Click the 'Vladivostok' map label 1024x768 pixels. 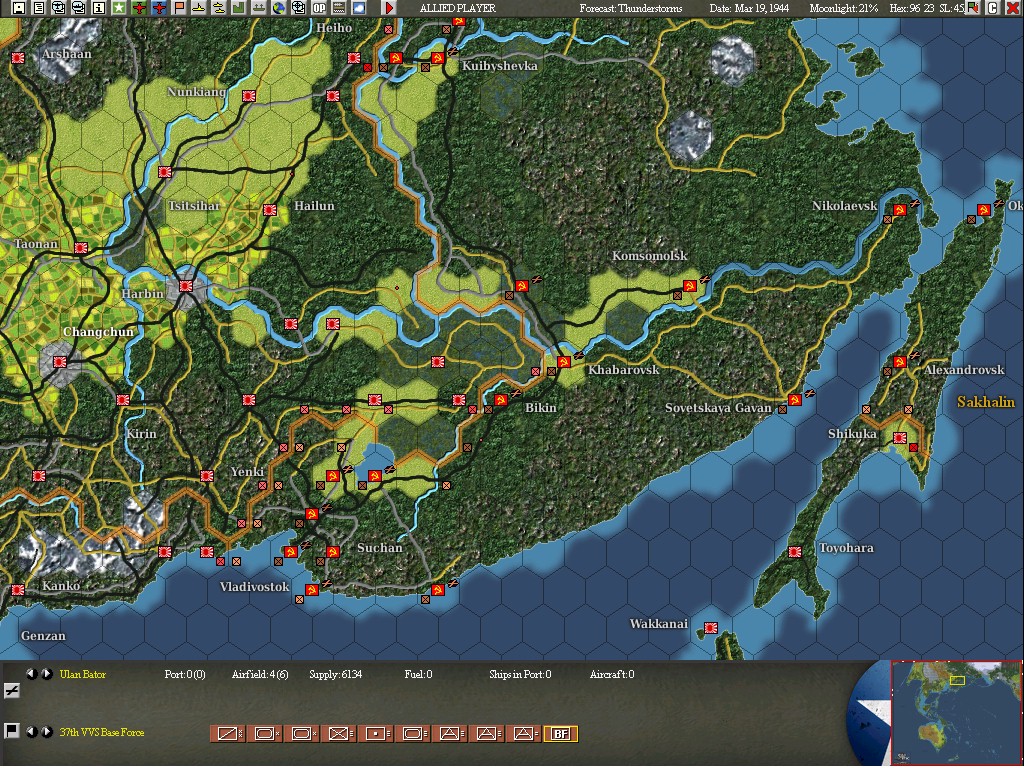[254, 586]
